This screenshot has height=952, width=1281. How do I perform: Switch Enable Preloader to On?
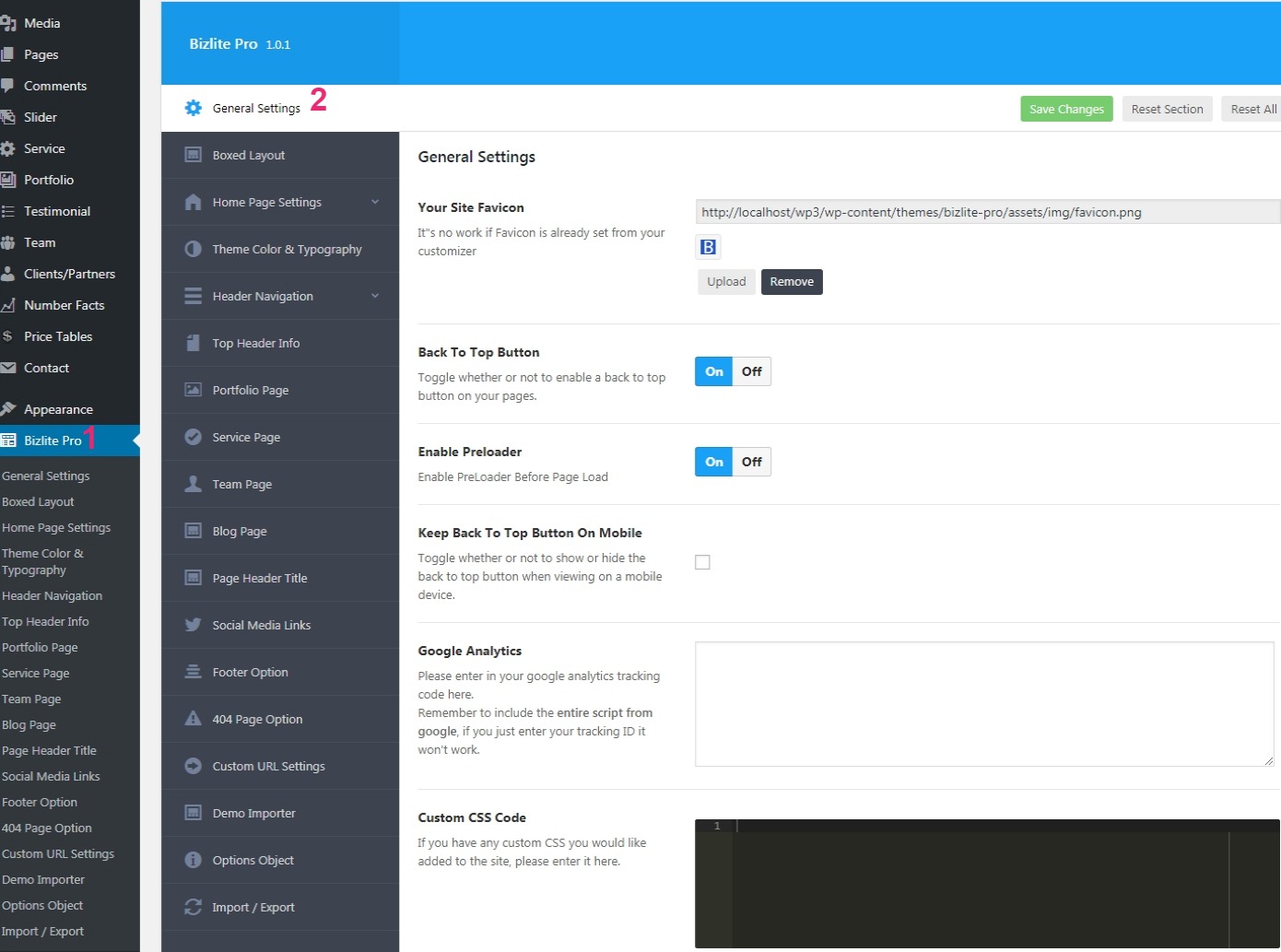[714, 462]
